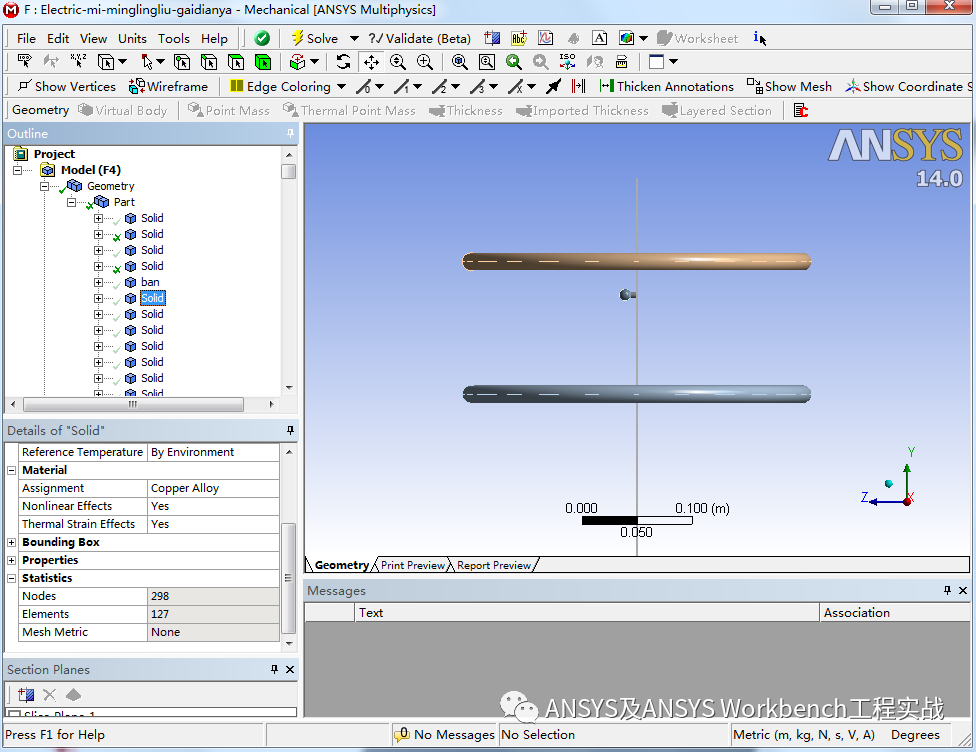Toggle Wireframe display mode
The height and width of the screenshot is (752, 976).
[x=168, y=87]
